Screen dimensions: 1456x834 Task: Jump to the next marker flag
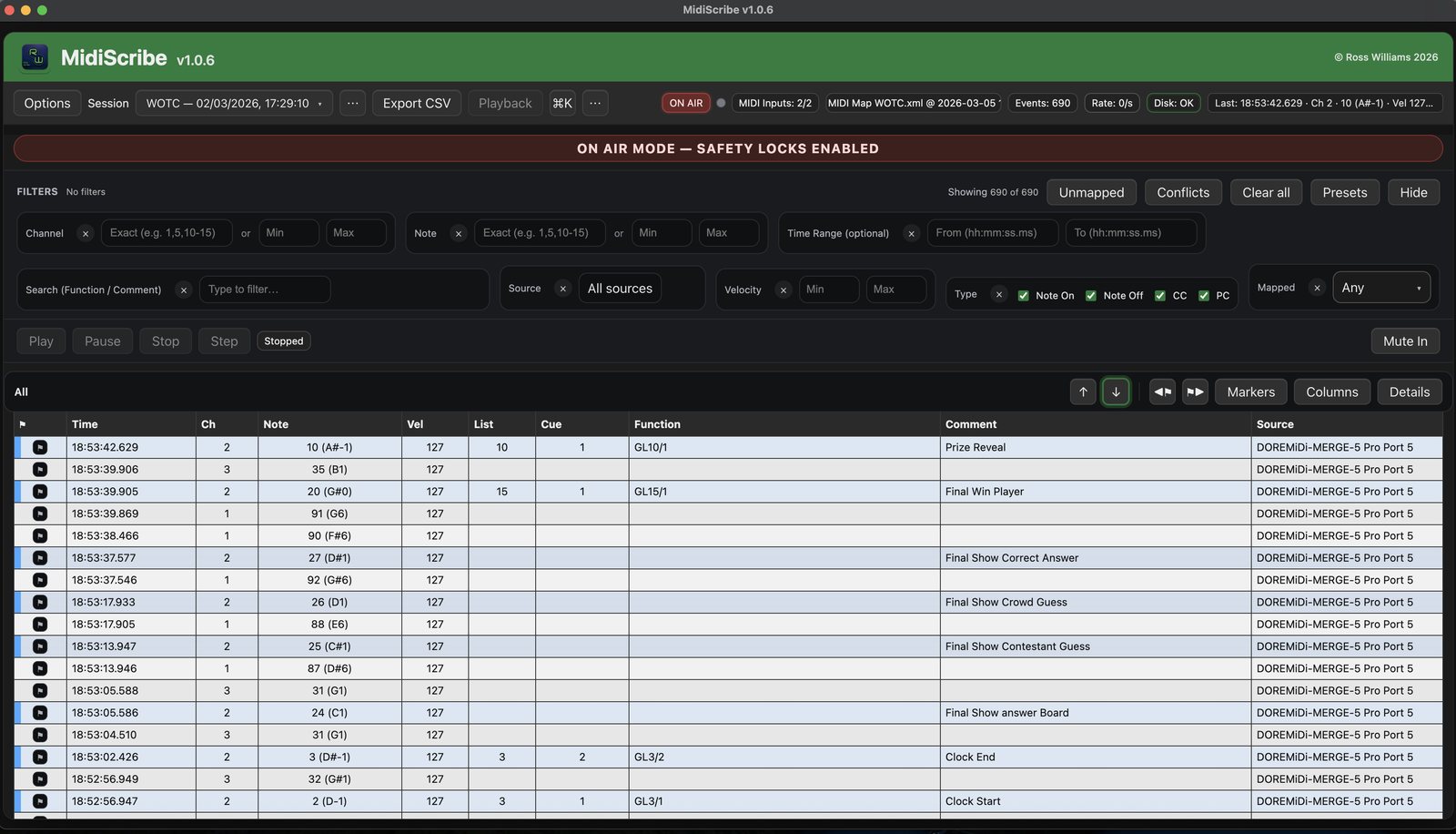(x=1195, y=392)
